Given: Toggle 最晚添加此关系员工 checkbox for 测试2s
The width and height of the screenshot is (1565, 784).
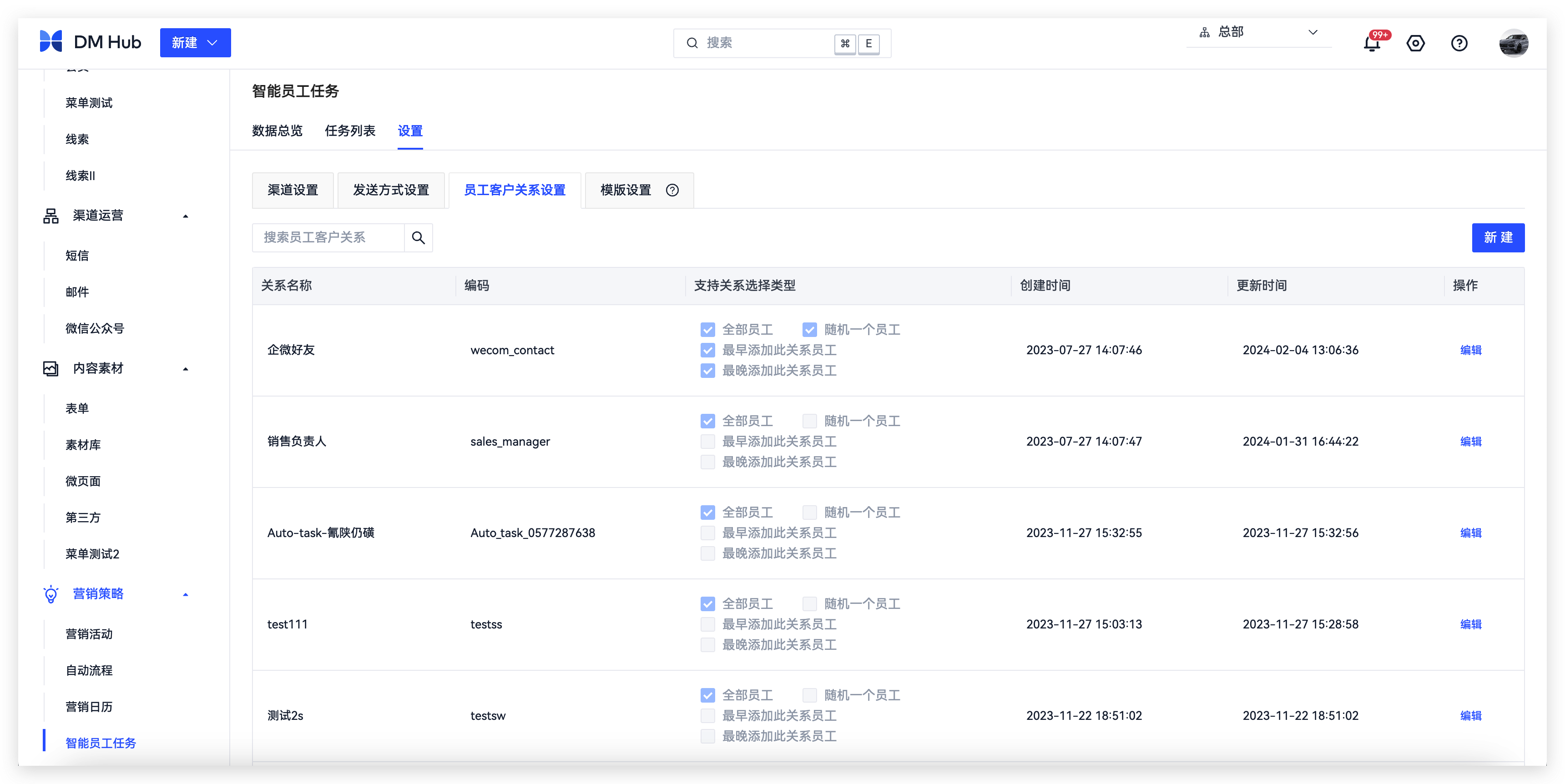Looking at the screenshot, I should (707, 736).
